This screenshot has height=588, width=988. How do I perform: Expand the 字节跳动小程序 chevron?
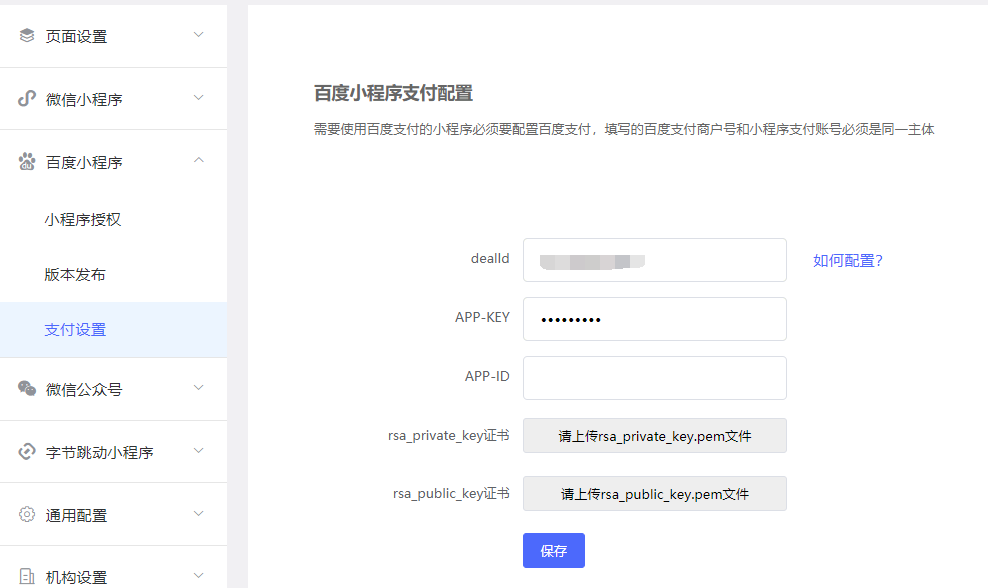(198, 451)
